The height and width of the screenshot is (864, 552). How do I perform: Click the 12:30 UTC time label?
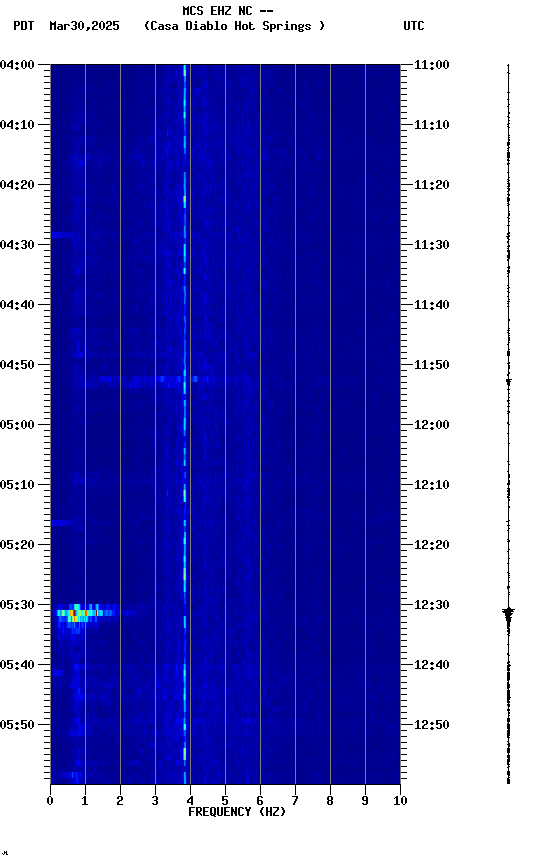click(432, 606)
